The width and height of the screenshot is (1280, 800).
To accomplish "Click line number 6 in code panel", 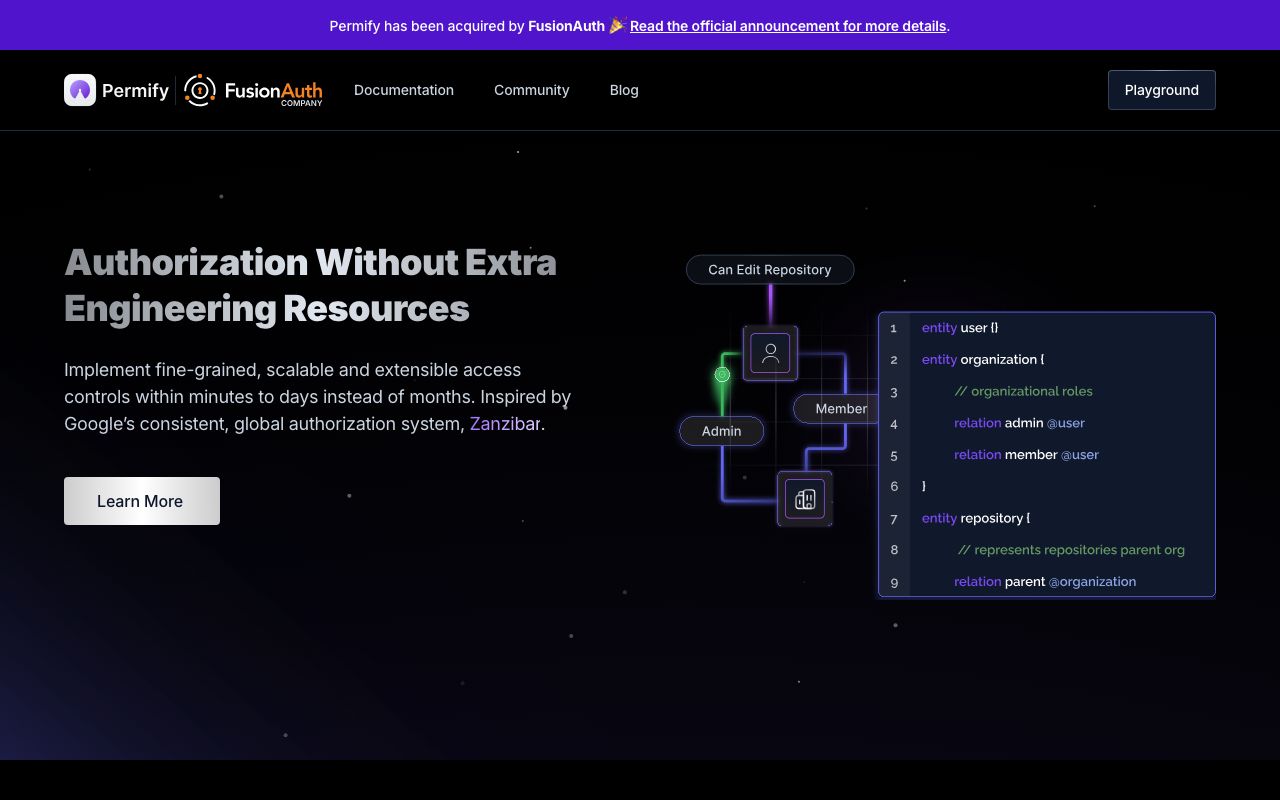I will tap(894, 486).
